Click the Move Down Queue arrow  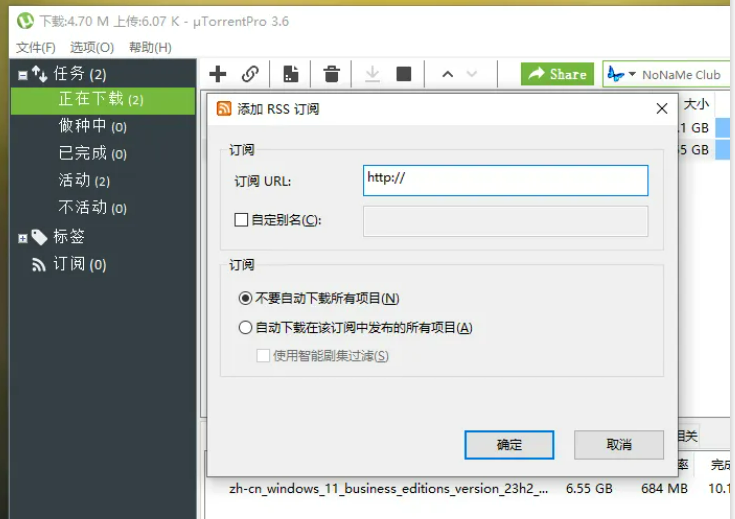coord(472,74)
